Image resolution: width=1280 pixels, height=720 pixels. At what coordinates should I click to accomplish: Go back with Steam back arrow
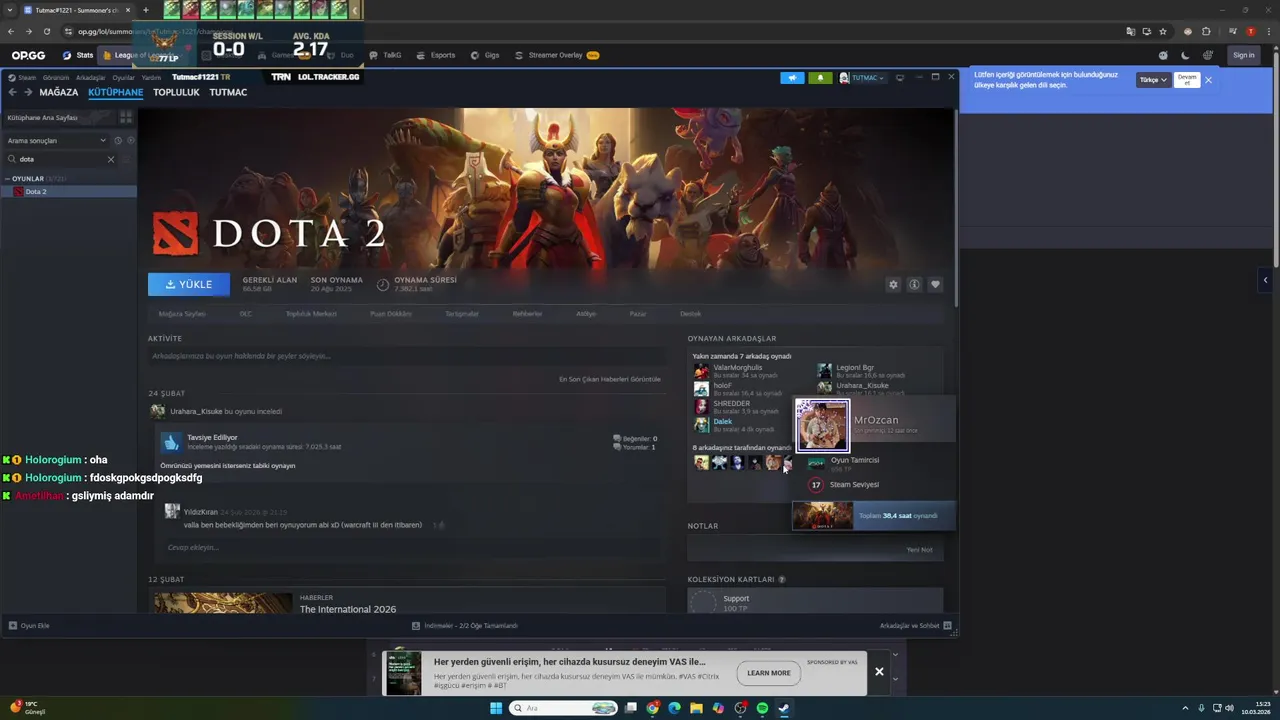point(12,92)
